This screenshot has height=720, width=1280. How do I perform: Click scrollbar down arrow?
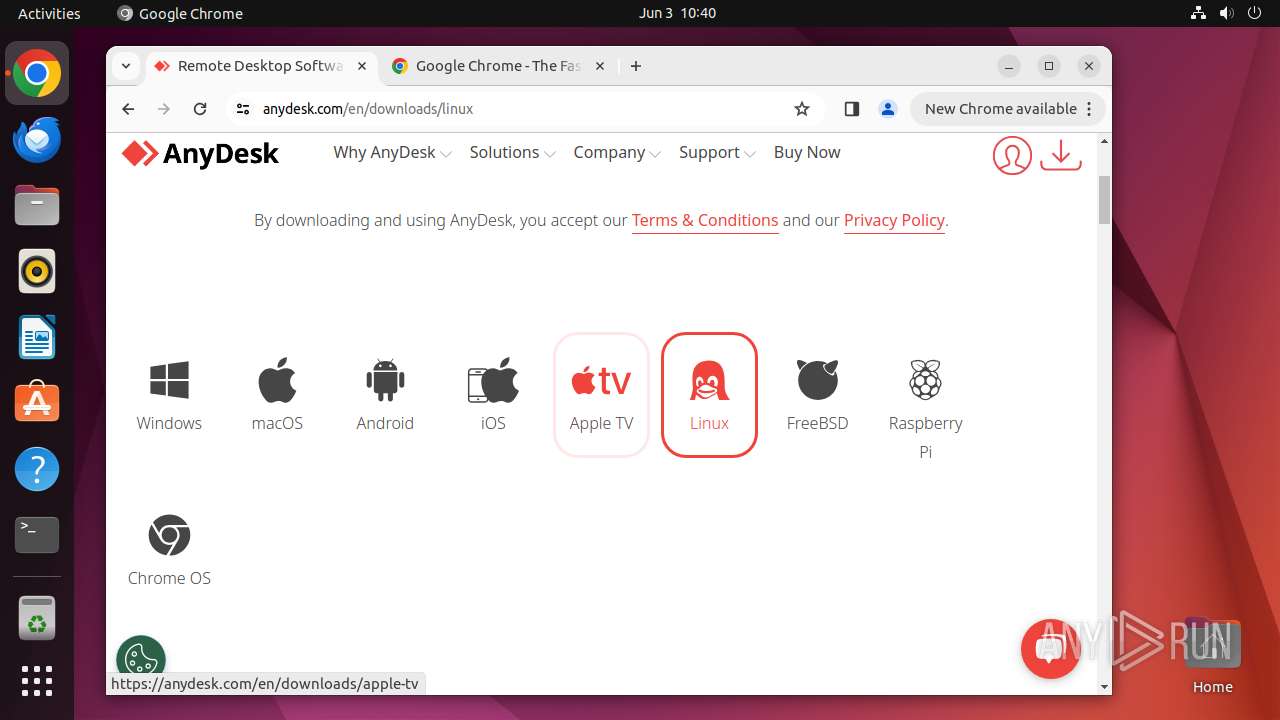click(1104, 687)
